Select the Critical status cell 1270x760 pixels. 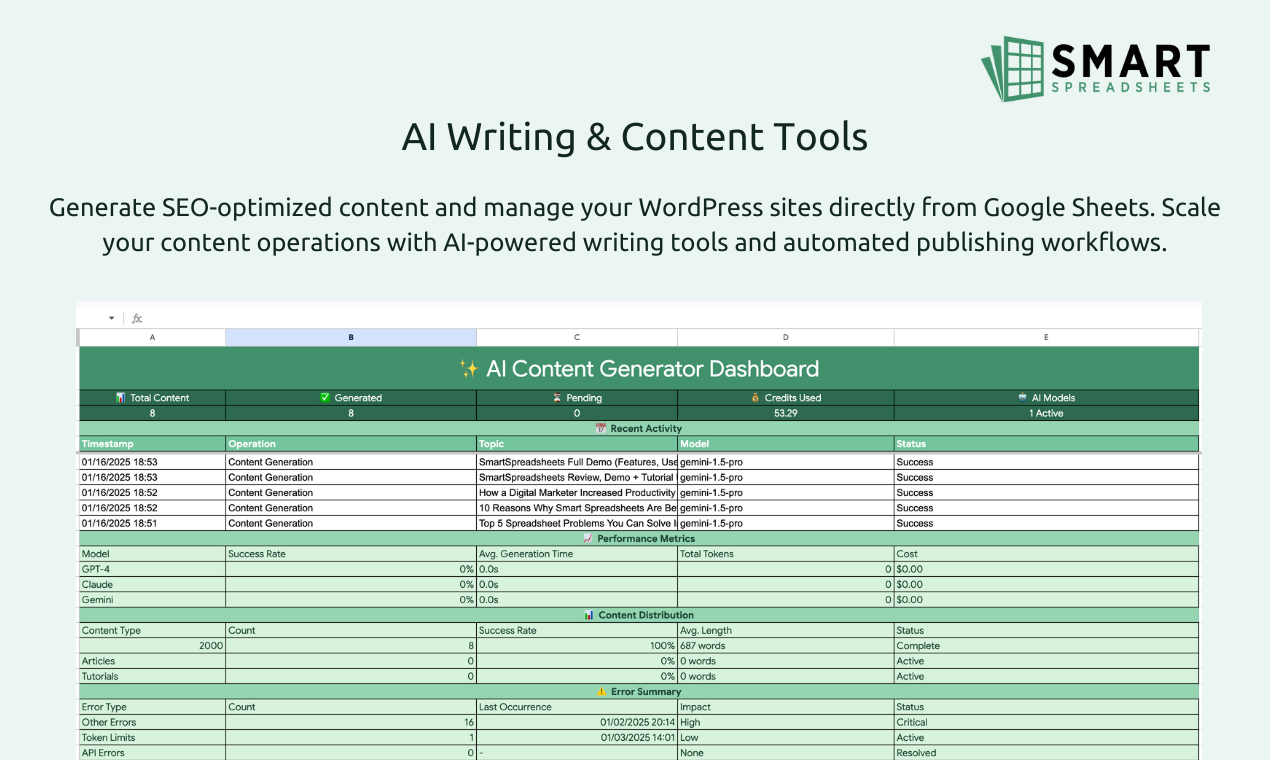[1046, 722]
